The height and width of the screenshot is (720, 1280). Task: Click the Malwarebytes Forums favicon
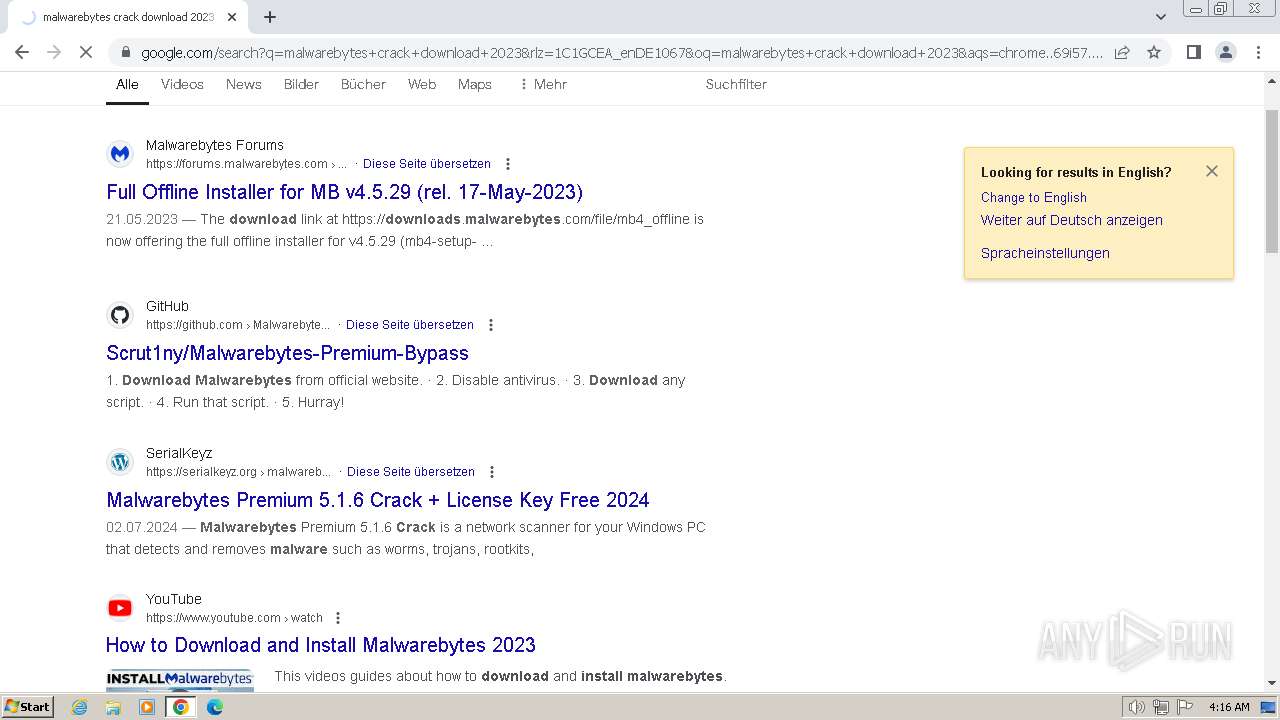[x=120, y=154]
